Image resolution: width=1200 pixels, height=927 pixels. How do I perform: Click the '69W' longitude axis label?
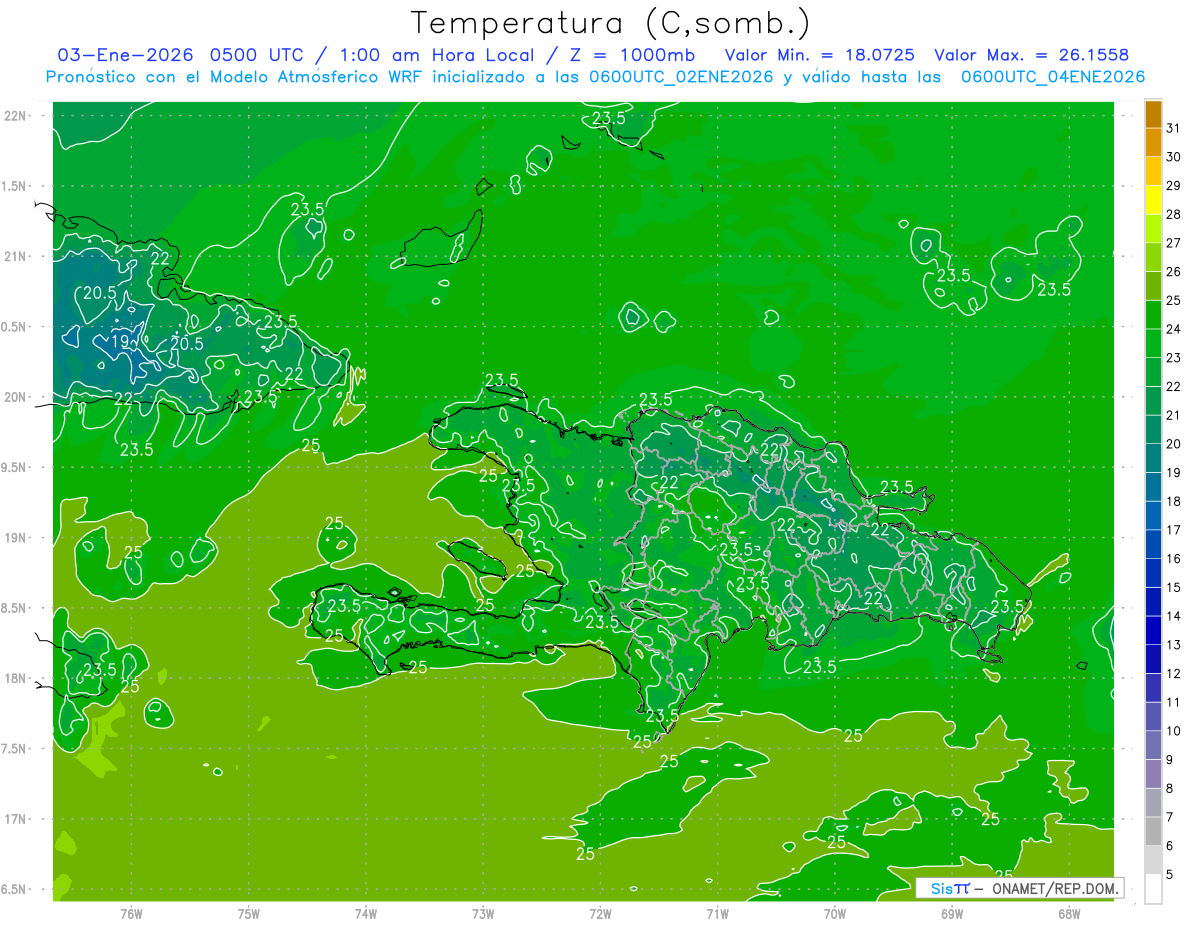point(952,914)
